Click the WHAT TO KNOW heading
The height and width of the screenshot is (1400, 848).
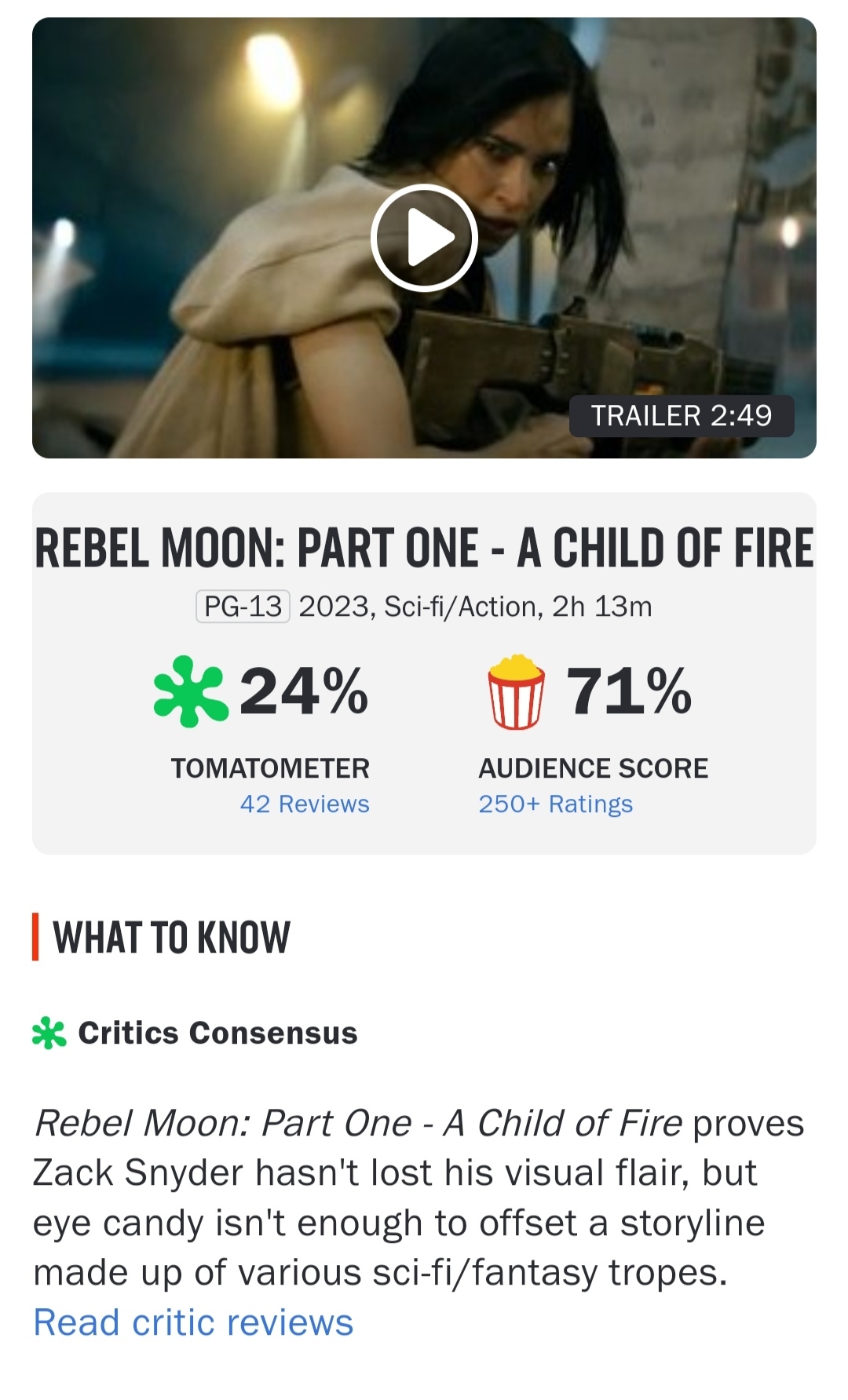(x=171, y=937)
